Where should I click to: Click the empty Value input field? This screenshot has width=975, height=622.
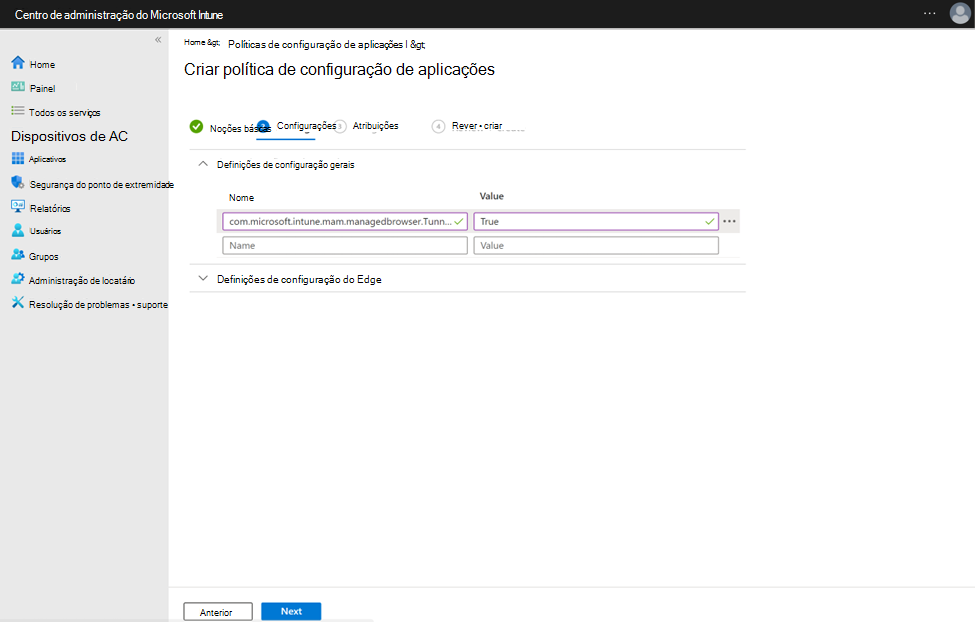coord(596,246)
